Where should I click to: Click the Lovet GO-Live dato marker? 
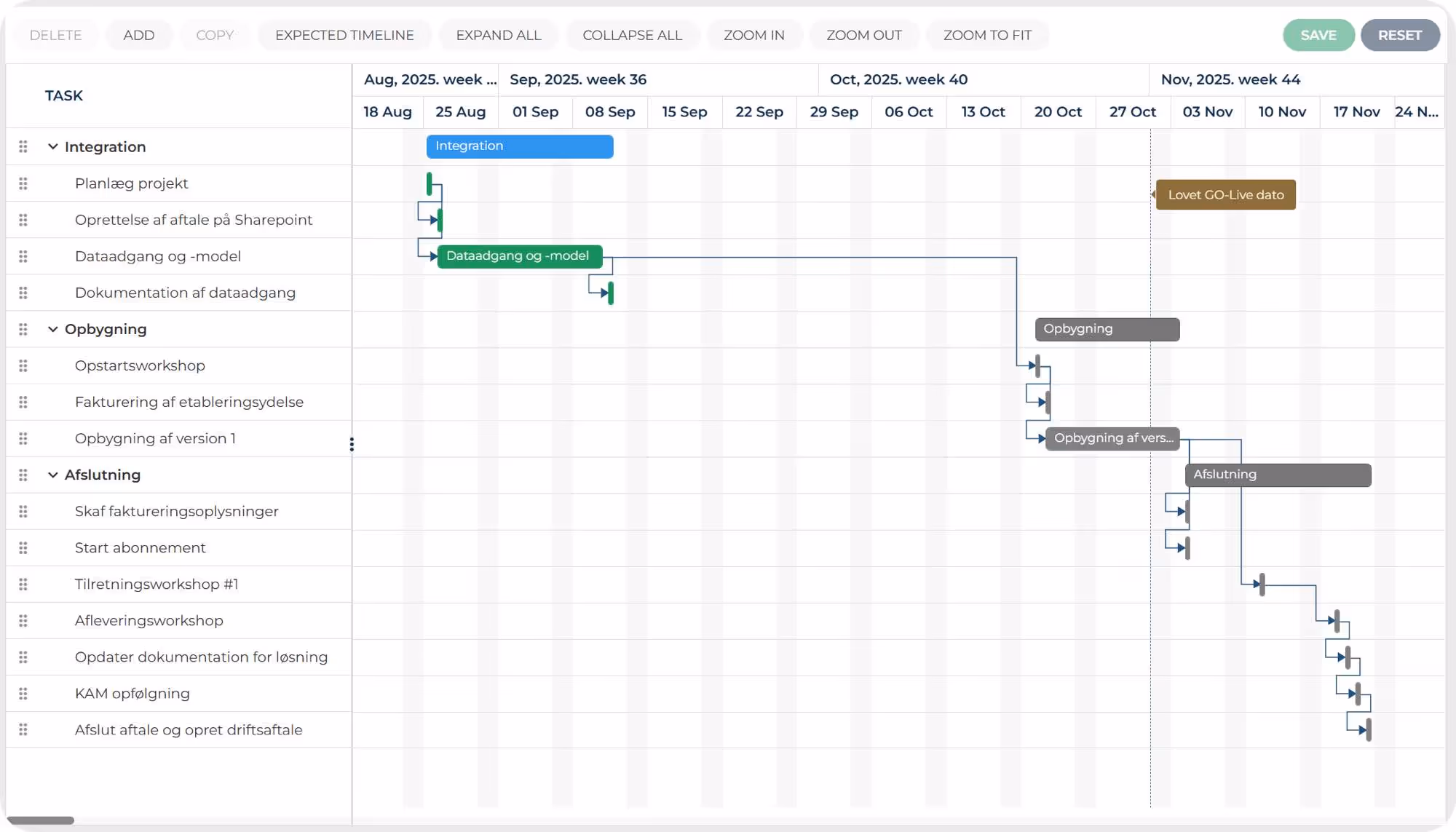tap(1225, 195)
